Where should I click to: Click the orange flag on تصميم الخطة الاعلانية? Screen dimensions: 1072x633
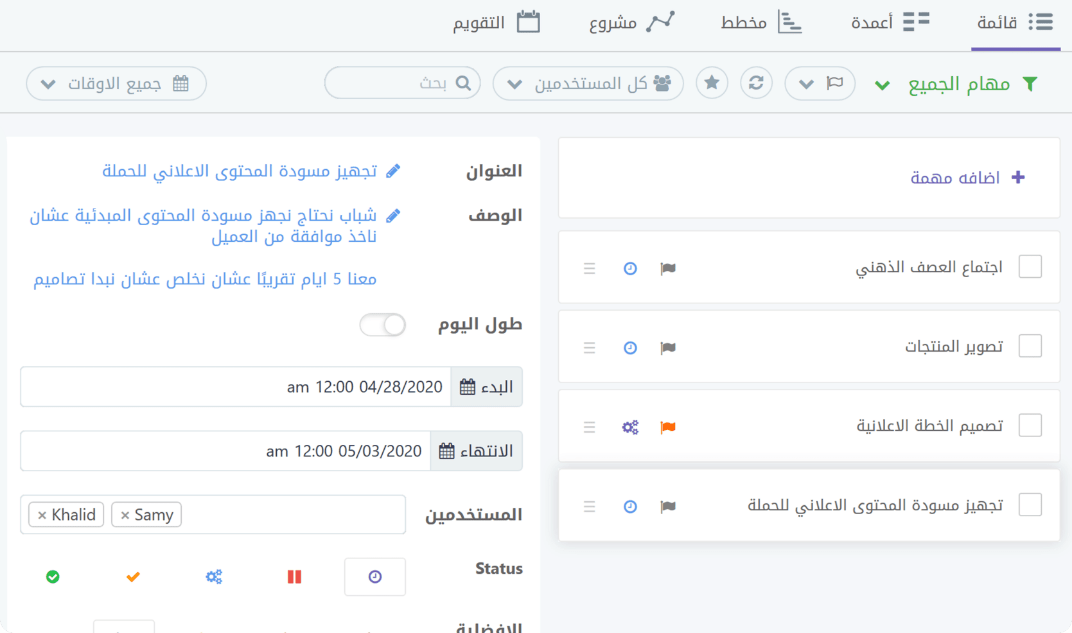(x=668, y=427)
